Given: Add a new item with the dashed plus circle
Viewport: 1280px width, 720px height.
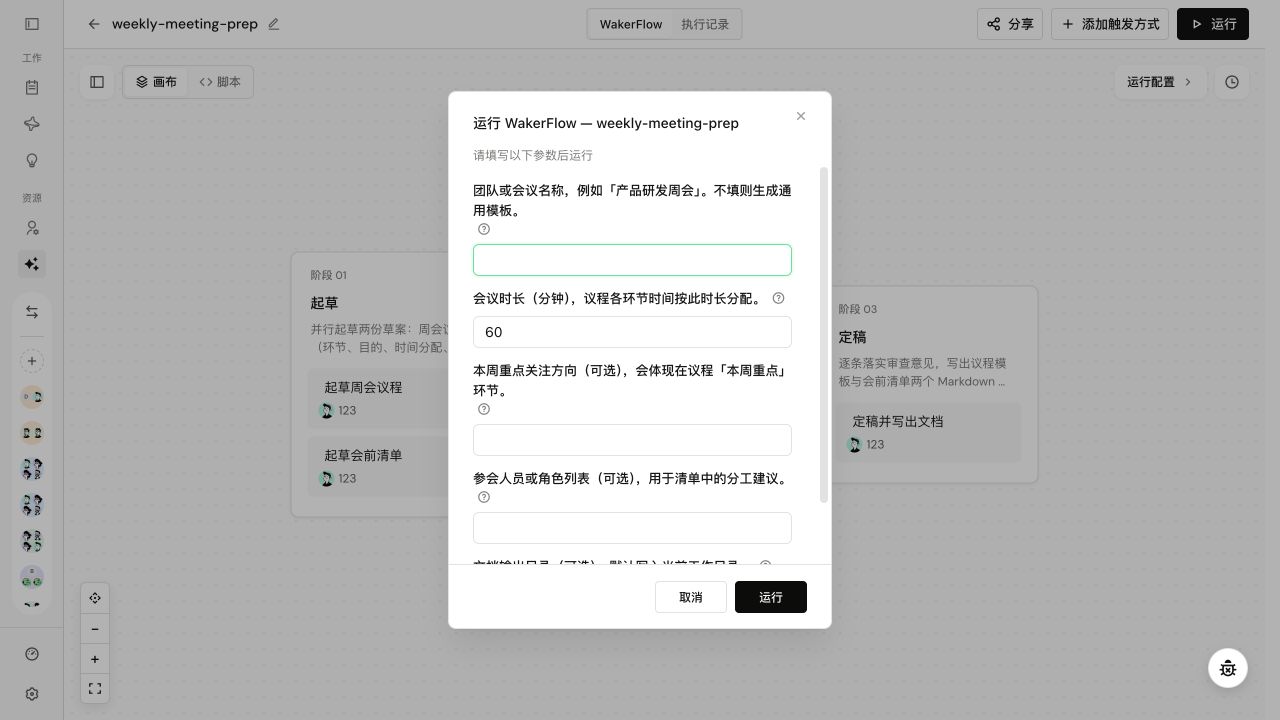Looking at the screenshot, I should pyautogui.click(x=32, y=361).
